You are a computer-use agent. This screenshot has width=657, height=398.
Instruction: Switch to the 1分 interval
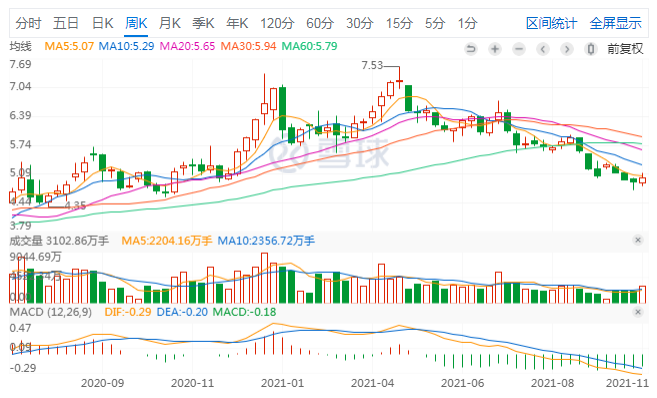pos(467,23)
